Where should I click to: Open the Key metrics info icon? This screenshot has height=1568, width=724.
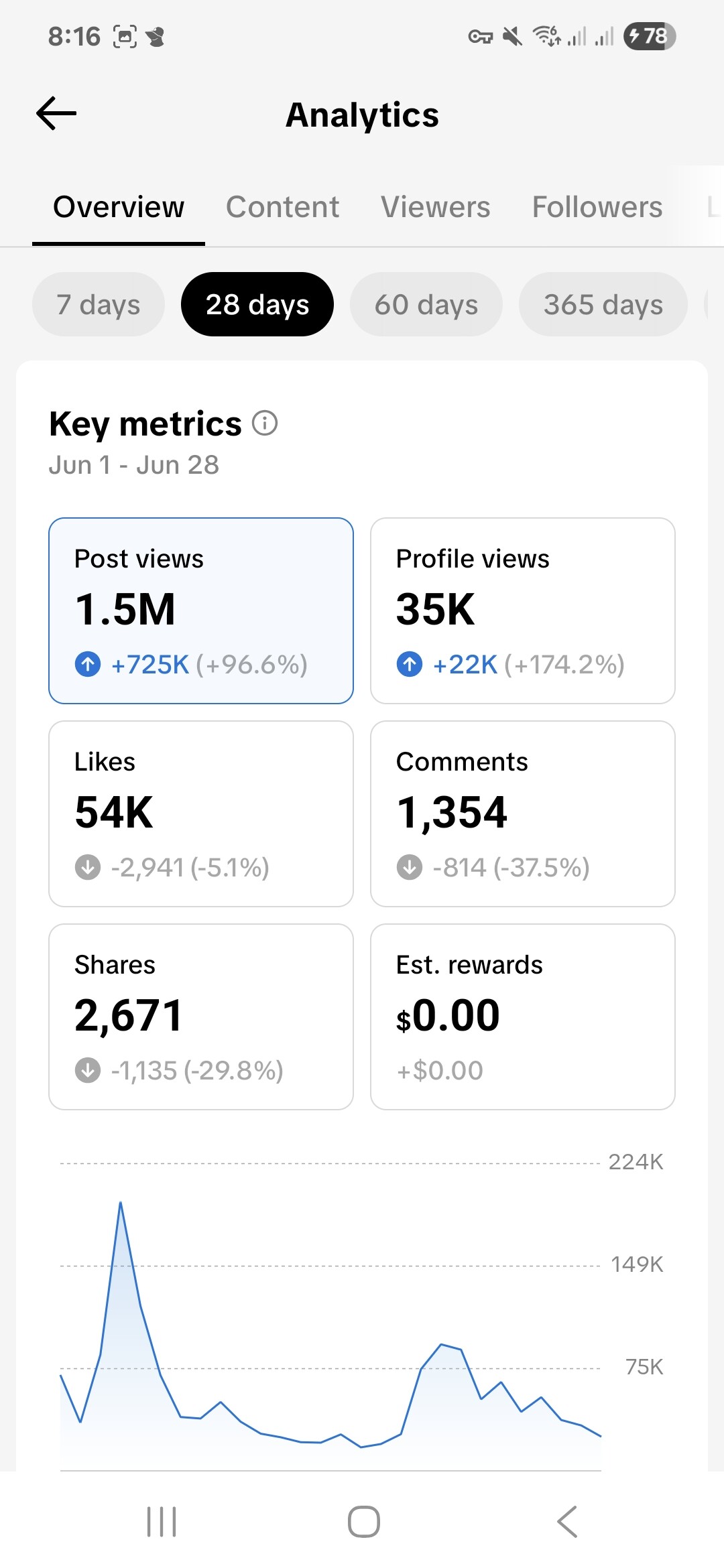click(265, 423)
